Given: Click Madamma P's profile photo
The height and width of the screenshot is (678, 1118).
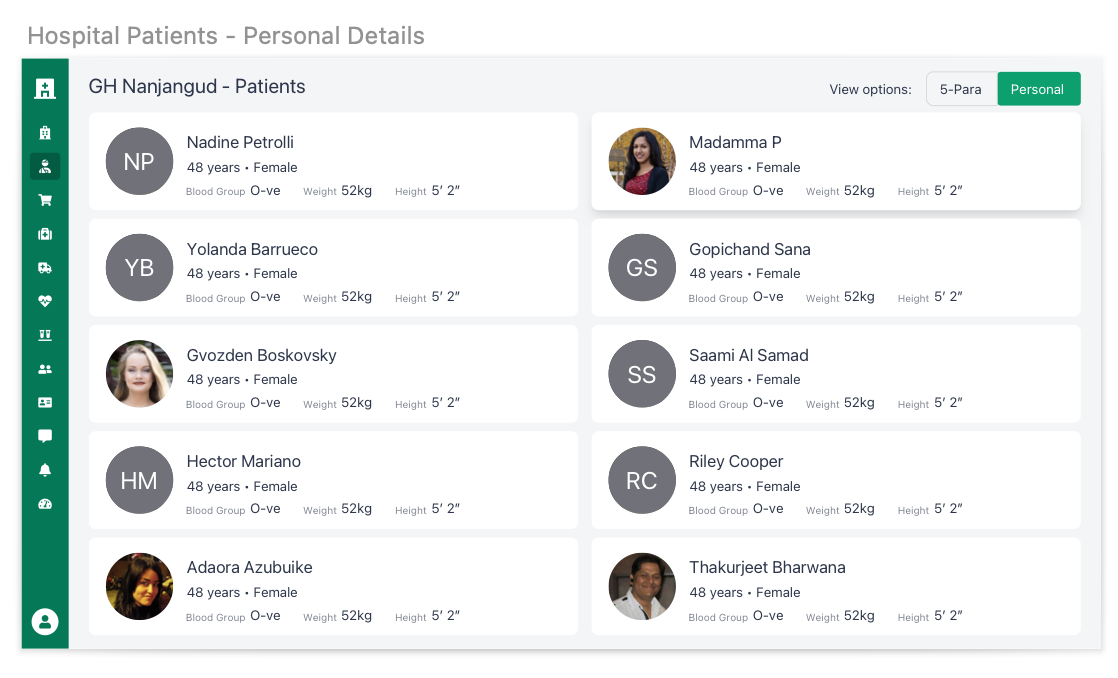Looking at the screenshot, I should tap(641, 160).
